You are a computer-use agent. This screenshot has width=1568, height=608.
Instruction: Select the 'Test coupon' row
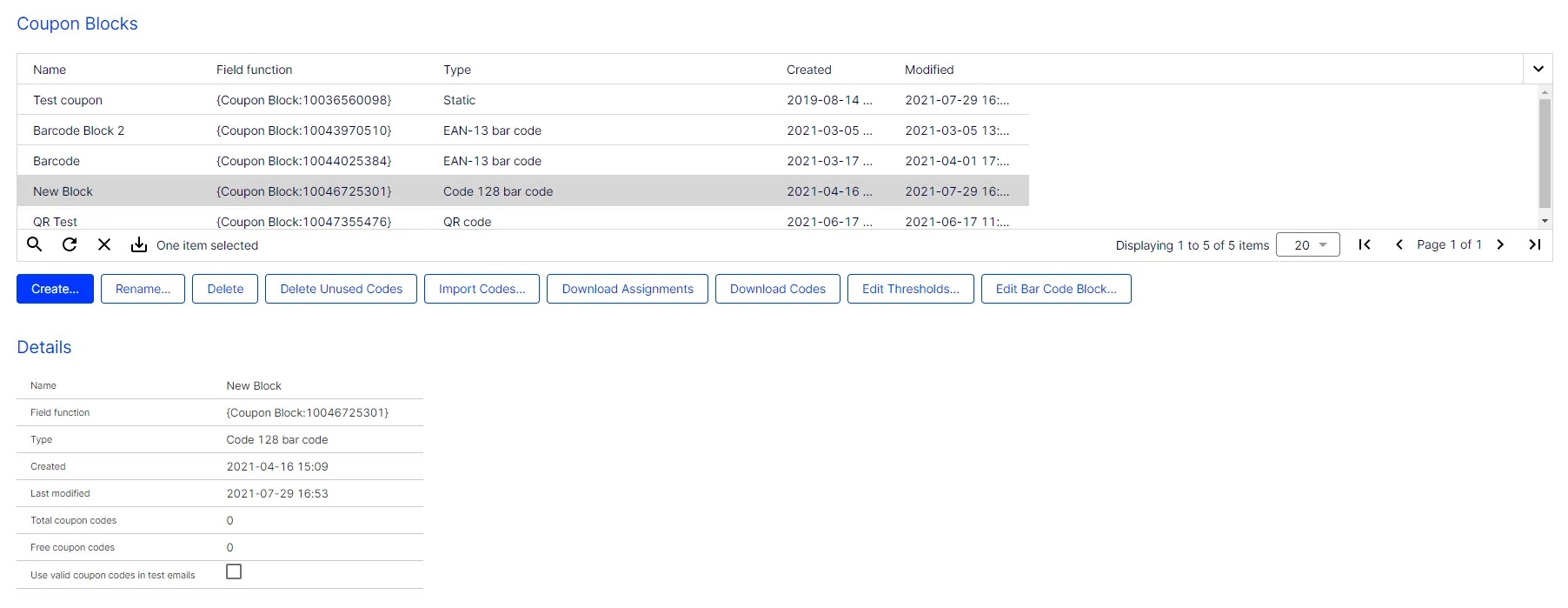click(x=522, y=100)
